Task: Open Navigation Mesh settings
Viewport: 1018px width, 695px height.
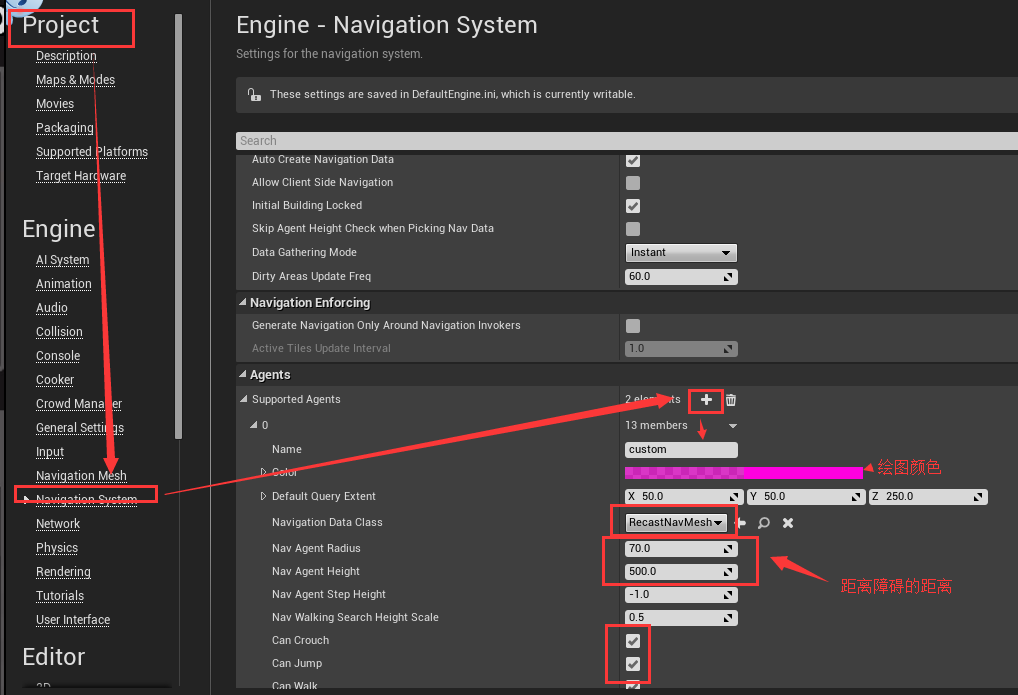Action: (81, 476)
